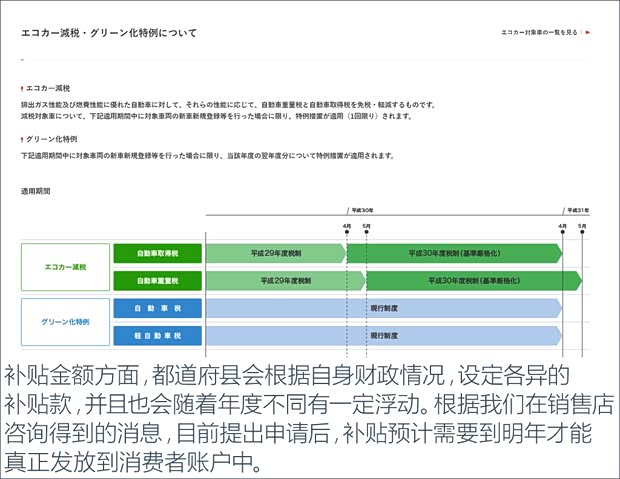The width and height of the screenshot is (620, 479).
Task: Click 平成30年度税制(基準厳格化) bar in 自動車重量税 row
Action: pyautogui.click(x=474, y=281)
